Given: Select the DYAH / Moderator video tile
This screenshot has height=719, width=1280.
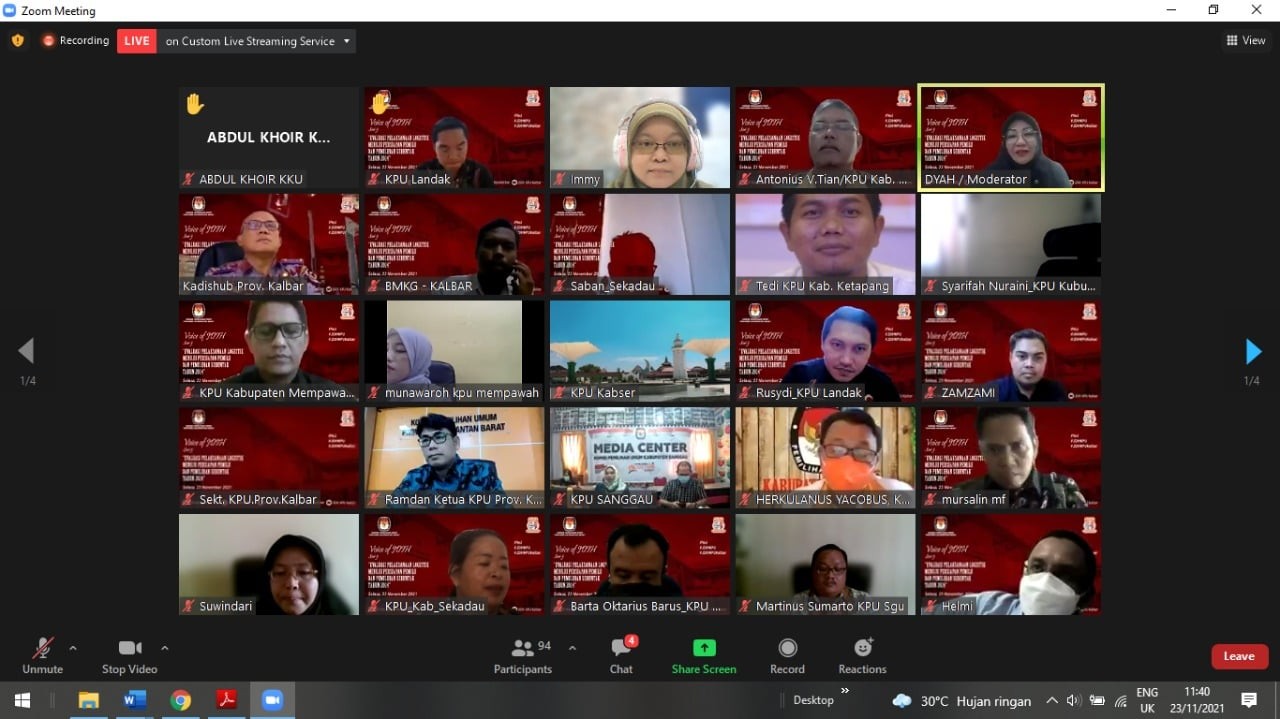Looking at the screenshot, I should click(x=1010, y=137).
